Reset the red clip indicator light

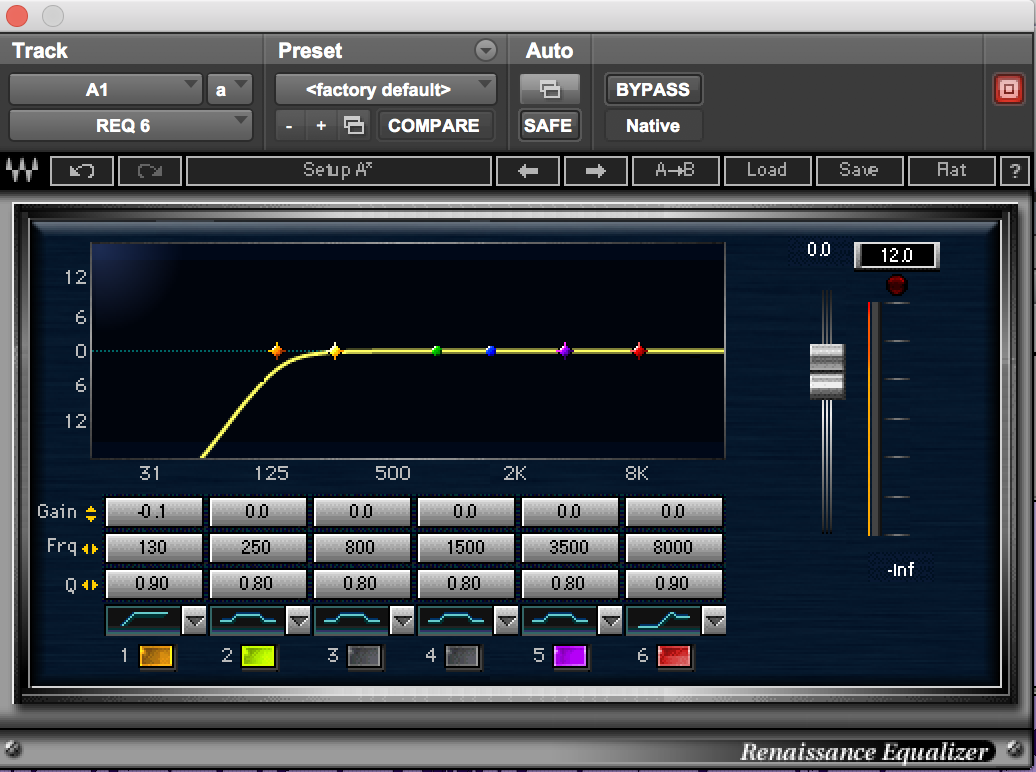pyautogui.click(x=896, y=285)
